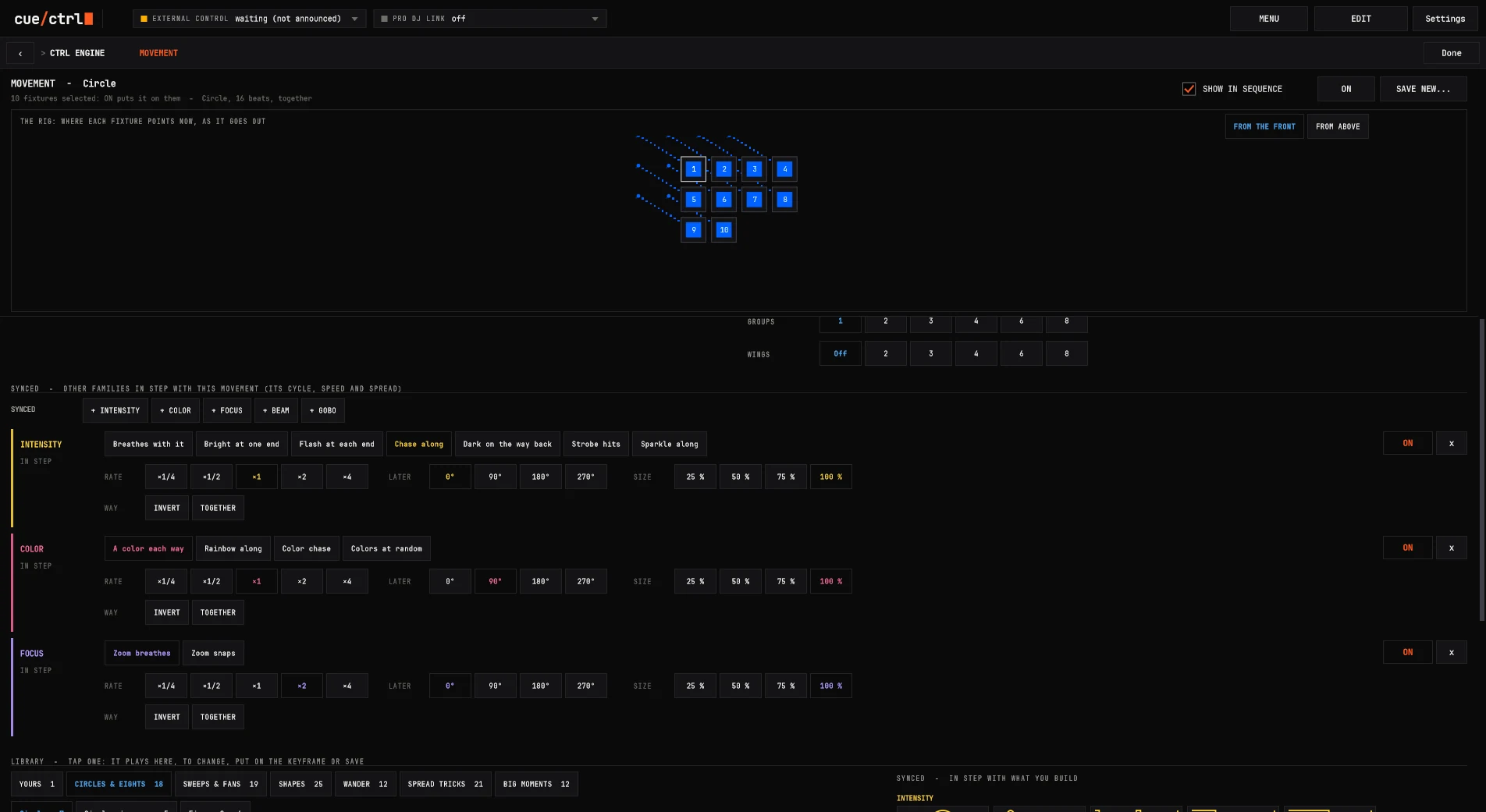Add synced Gobo family
Screen dimensions: 1486x812
[x=323, y=410]
